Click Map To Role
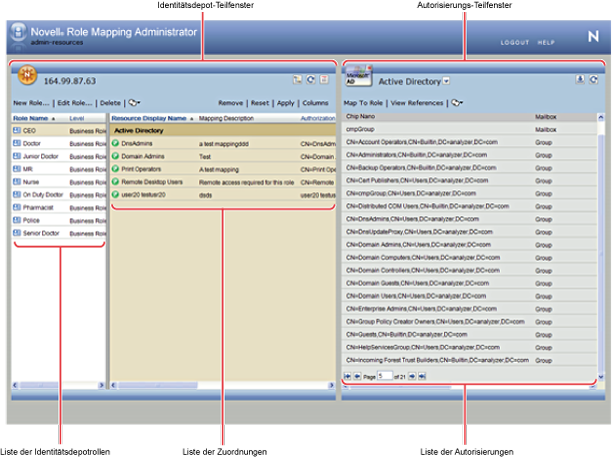 point(363,103)
